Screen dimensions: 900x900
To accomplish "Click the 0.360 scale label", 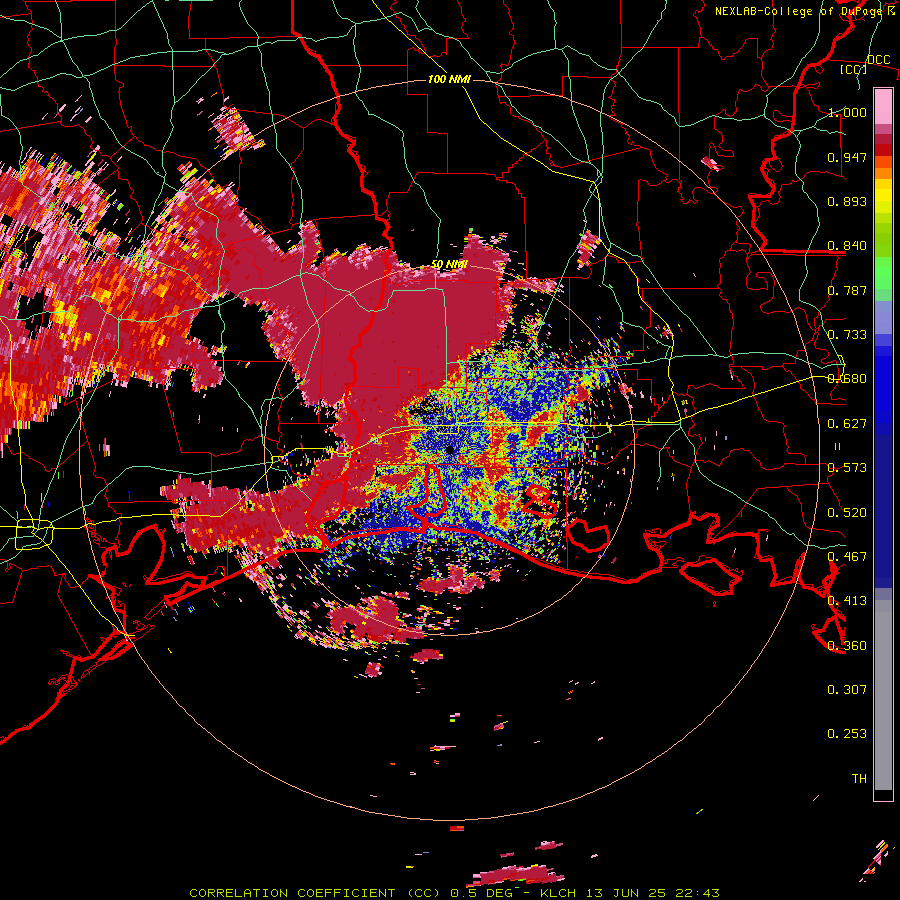I will click(x=847, y=646).
